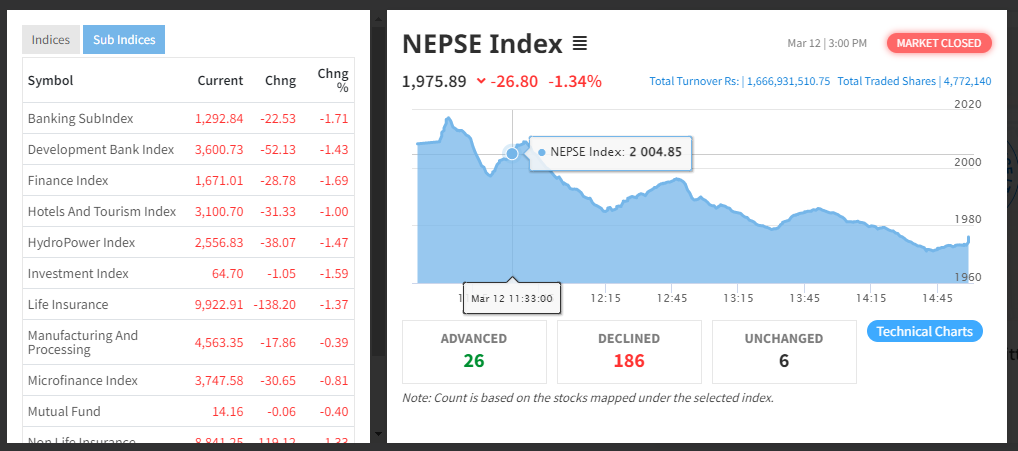1018x451 pixels.
Task: Click the MARKET CLOSED badge
Action: (938, 43)
